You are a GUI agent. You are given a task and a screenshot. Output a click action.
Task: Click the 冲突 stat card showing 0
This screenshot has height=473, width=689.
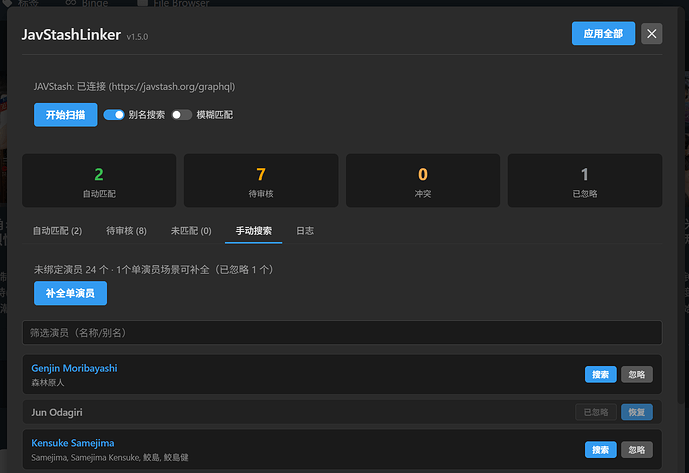point(423,181)
